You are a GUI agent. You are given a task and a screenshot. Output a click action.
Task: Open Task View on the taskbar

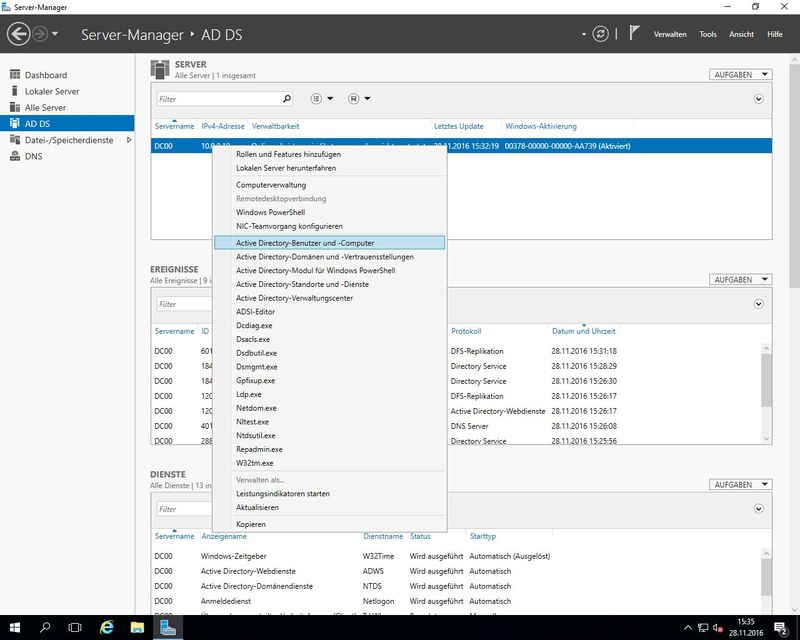click(75, 627)
